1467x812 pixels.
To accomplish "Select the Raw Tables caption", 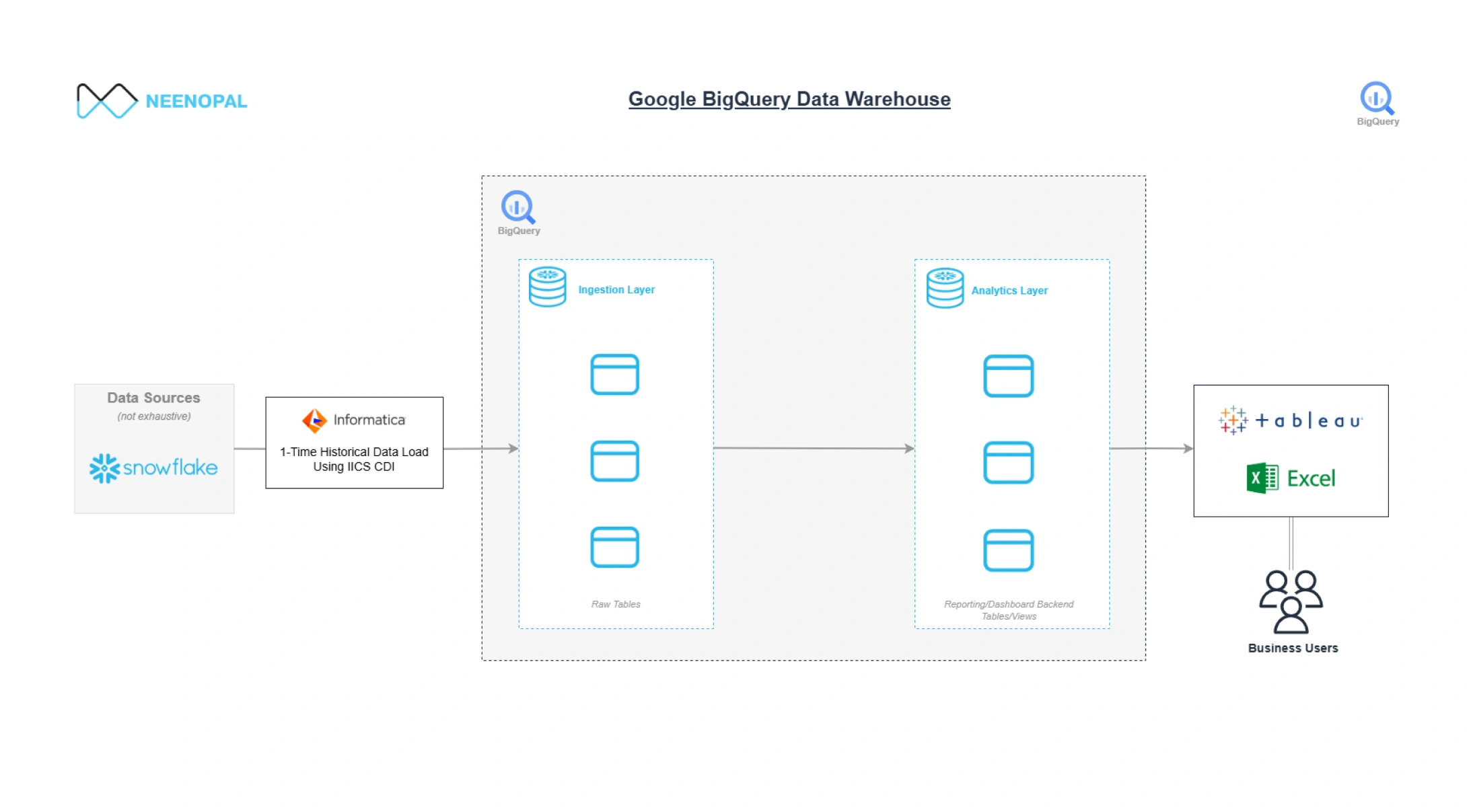I will pyautogui.click(x=616, y=604).
